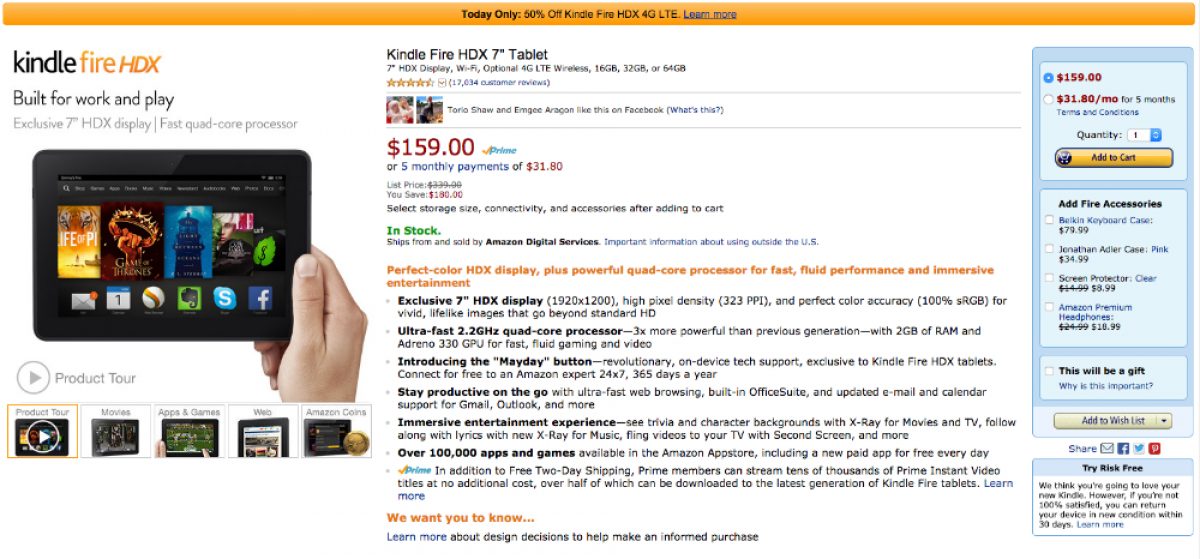This screenshot has width=1200, height=559.
Task: Switch to the Apps & Games thumbnail tab
Action: 189,431
